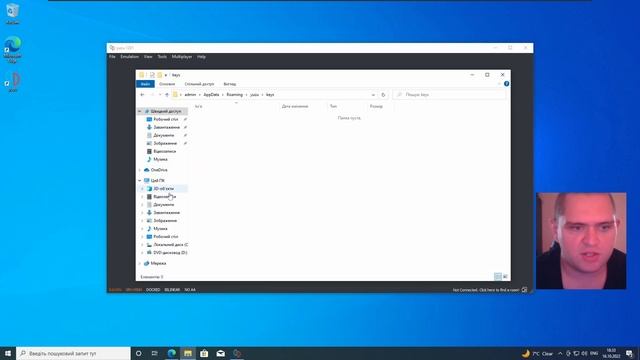The width and height of the screenshot is (640, 360).
Task: Expand the 3D objects node arrow
Action: coord(142,189)
